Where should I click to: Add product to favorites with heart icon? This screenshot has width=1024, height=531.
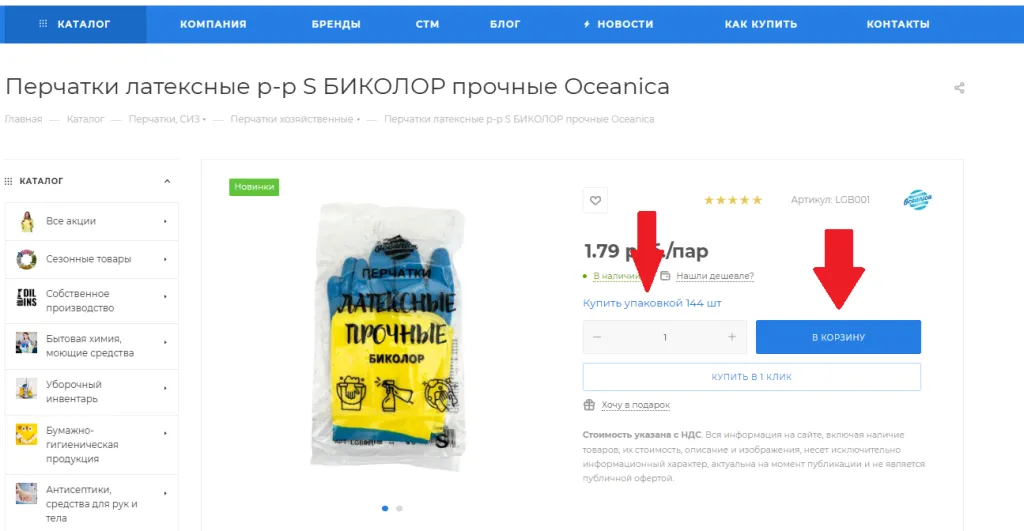[595, 201]
